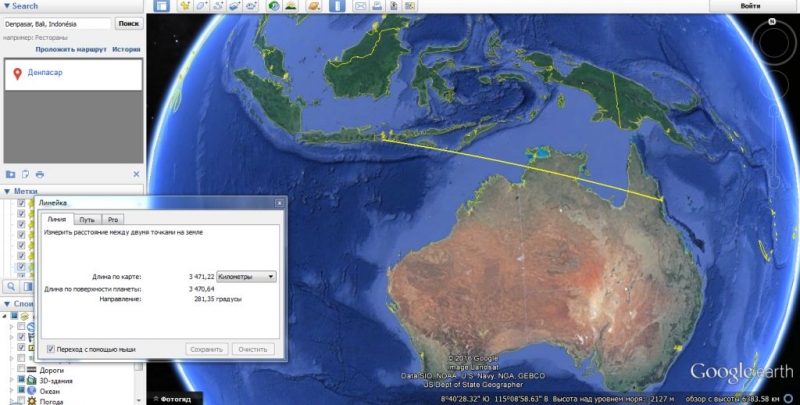Click the toolbar print icon

(377, 6)
